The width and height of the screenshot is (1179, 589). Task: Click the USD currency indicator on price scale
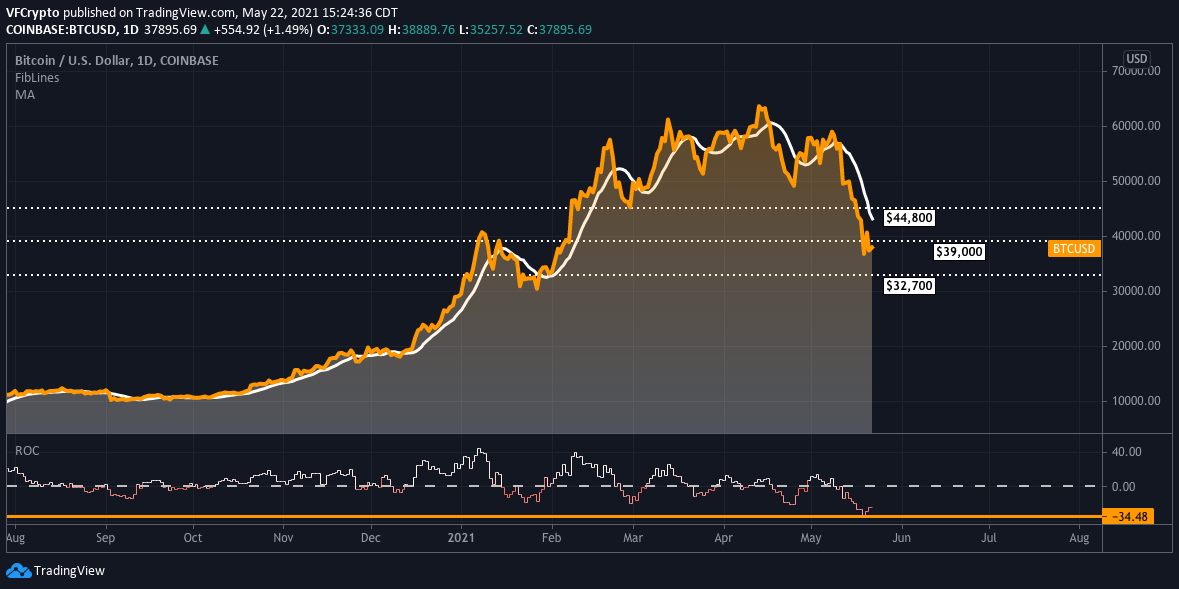tap(1135, 58)
